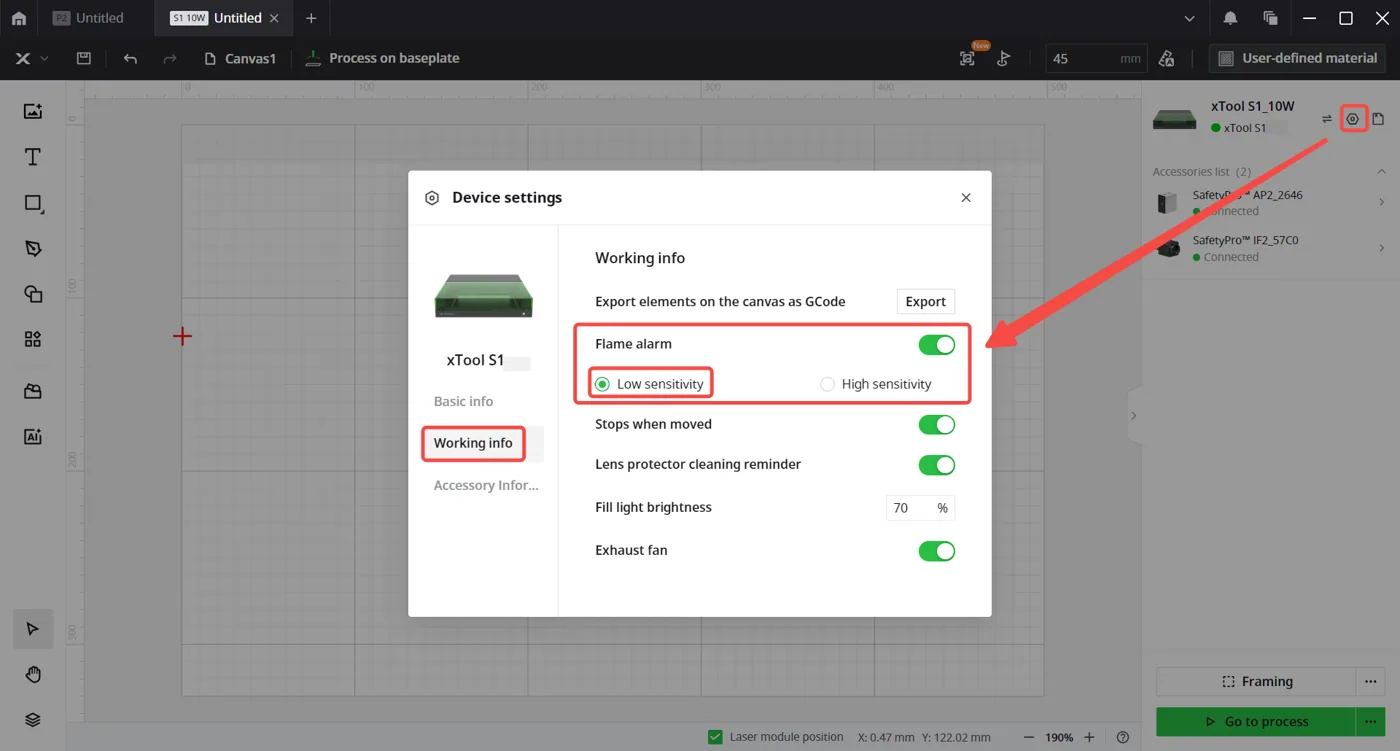
Task: Select the rectangle shape tool
Action: coord(33,203)
